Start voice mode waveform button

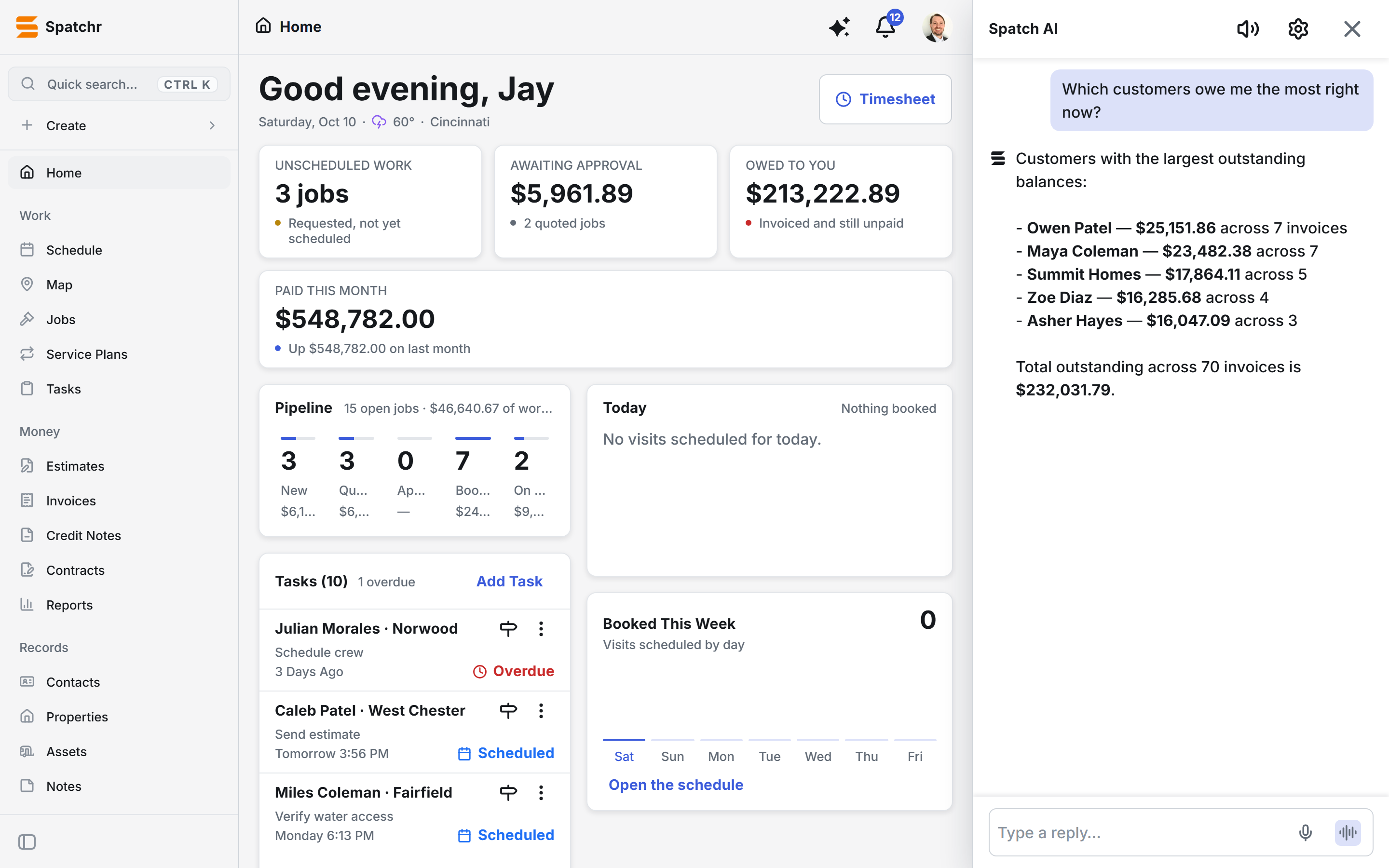click(x=1347, y=832)
